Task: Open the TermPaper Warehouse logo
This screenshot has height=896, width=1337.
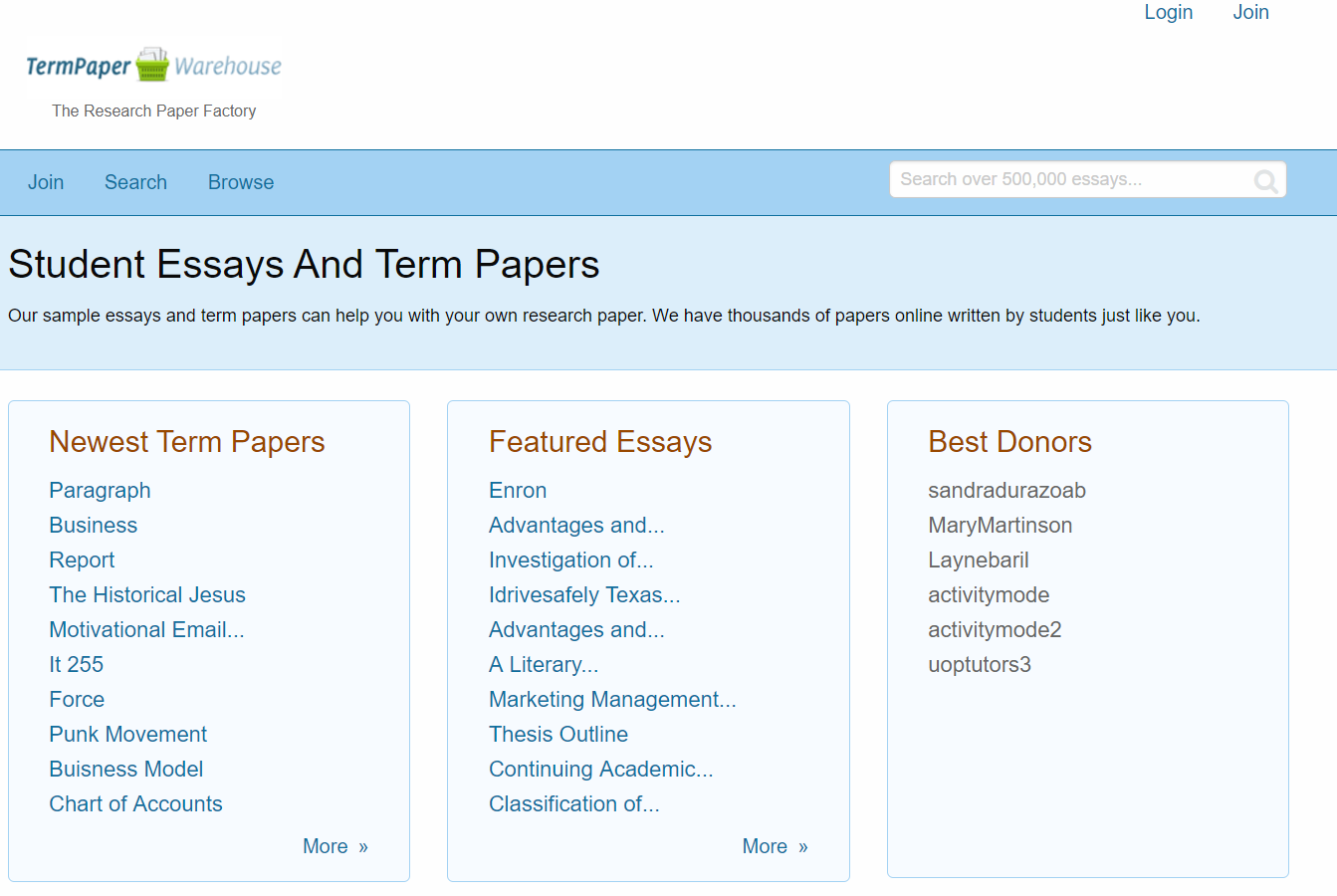Action: pos(154,66)
